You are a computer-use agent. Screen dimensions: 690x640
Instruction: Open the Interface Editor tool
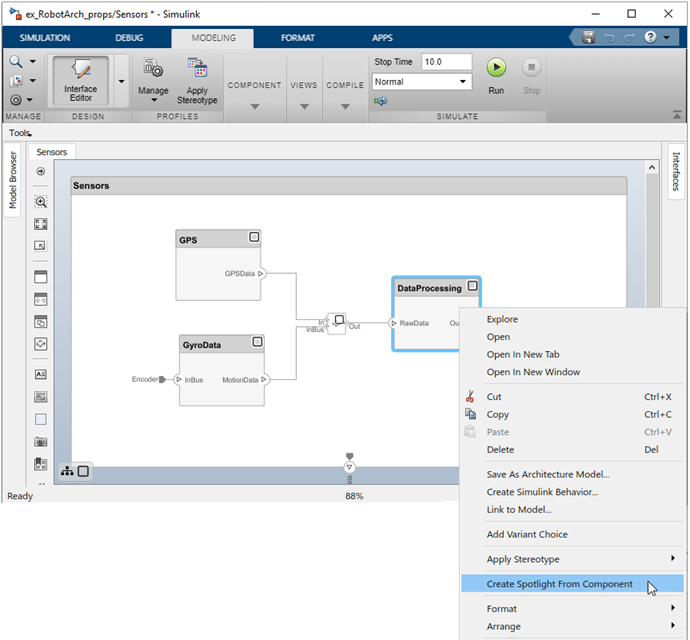[x=81, y=81]
